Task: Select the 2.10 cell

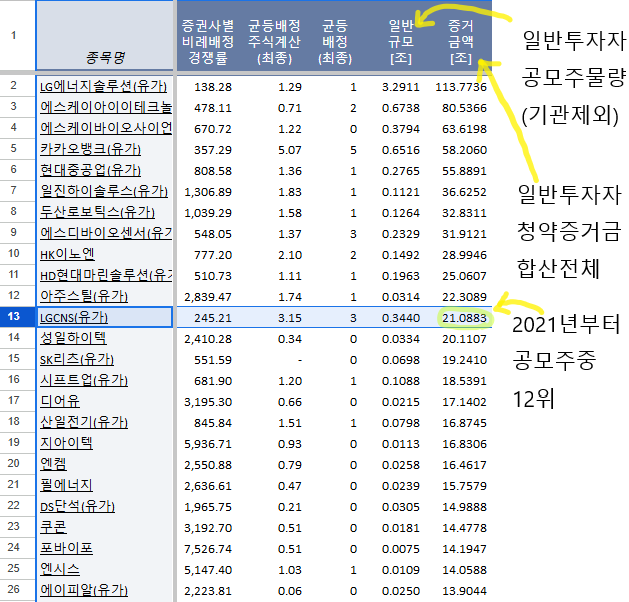Action: pyautogui.click(x=290, y=255)
